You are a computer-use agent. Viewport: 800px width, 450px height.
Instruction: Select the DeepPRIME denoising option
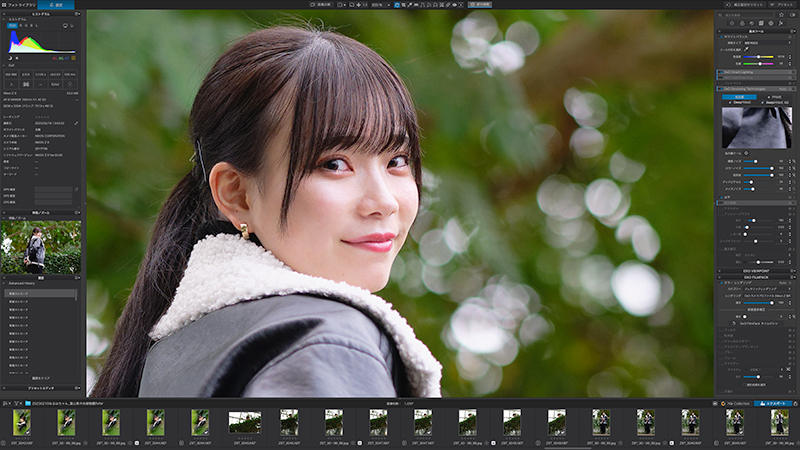pos(741,103)
